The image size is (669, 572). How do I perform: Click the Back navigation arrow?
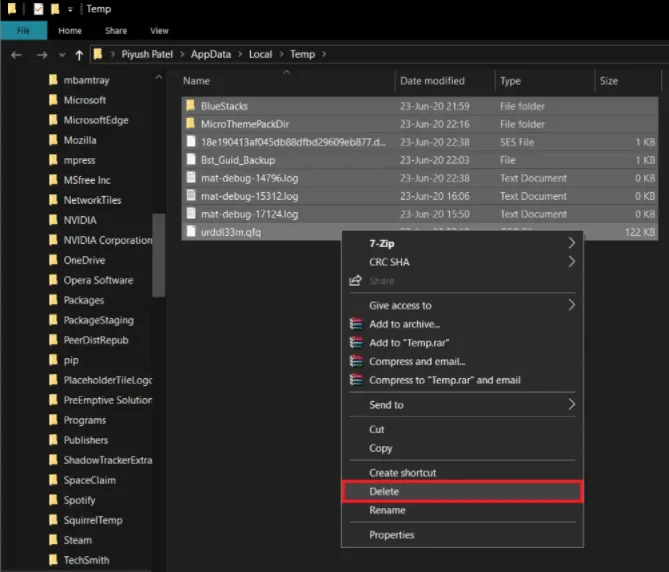tap(16, 55)
